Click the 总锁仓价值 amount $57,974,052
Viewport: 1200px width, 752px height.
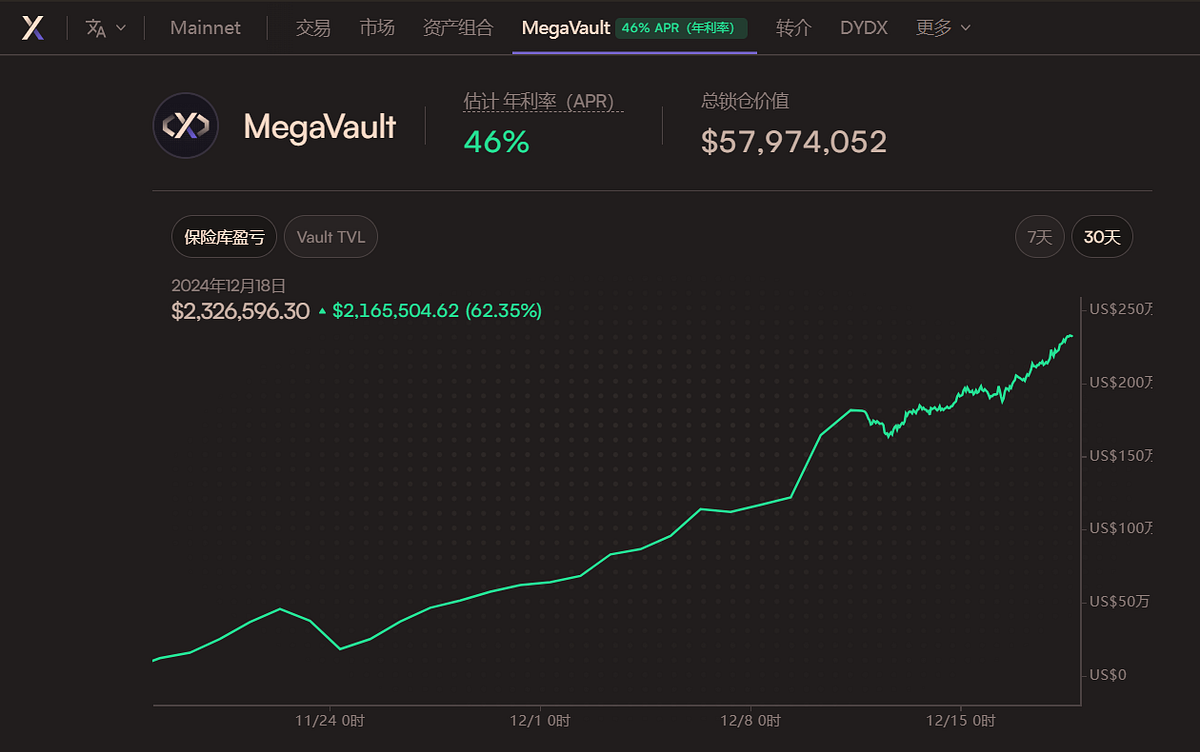[793, 141]
